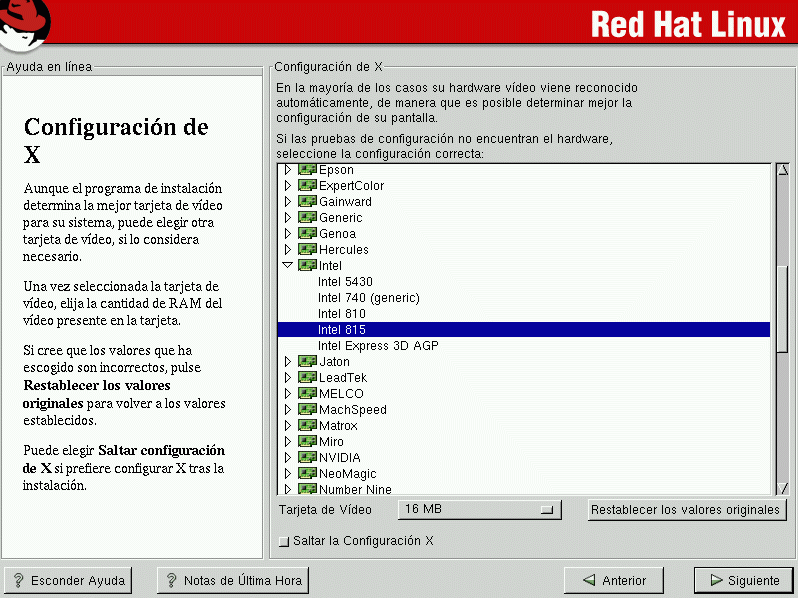Screen dimensions: 798x598
Task: Click the Hercules vendor card icon
Action: (307, 250)
